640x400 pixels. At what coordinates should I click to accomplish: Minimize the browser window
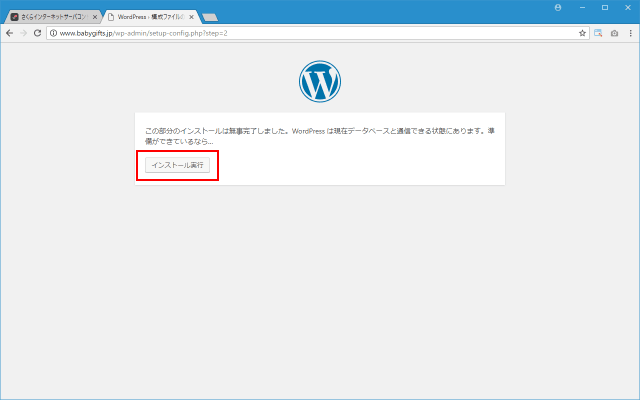click(x=582, y=7)
